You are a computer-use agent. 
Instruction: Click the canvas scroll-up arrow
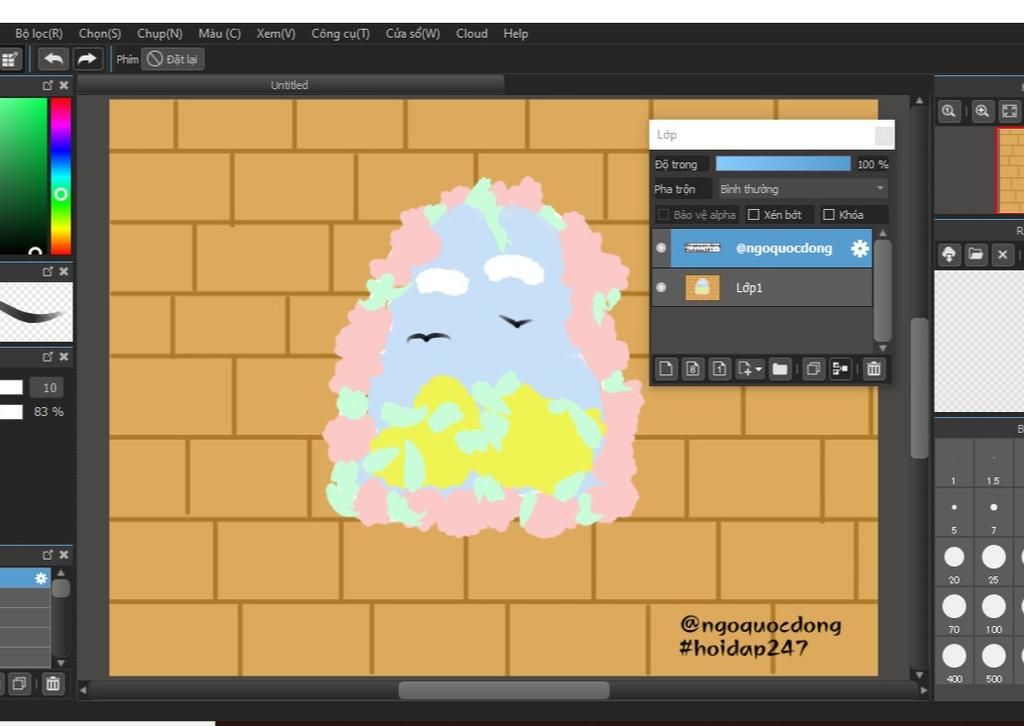click(x=920, y=101)
